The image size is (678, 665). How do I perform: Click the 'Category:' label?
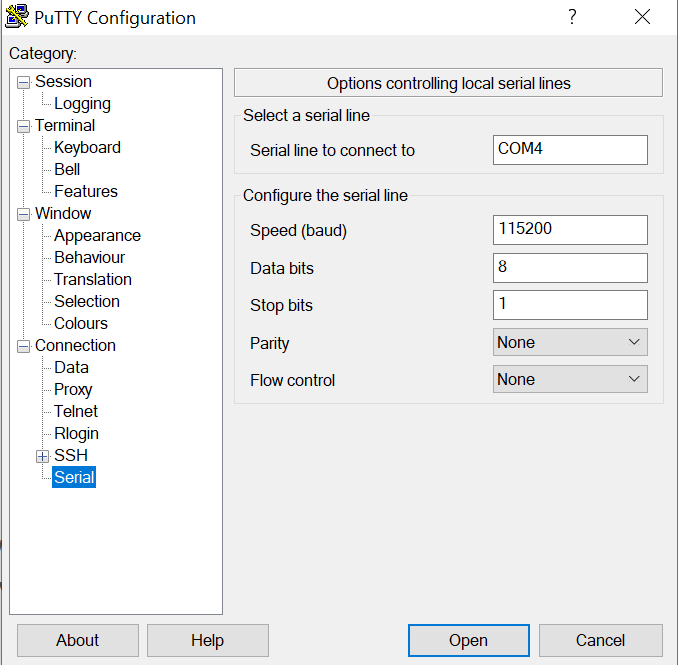click(x=42, y=54)
